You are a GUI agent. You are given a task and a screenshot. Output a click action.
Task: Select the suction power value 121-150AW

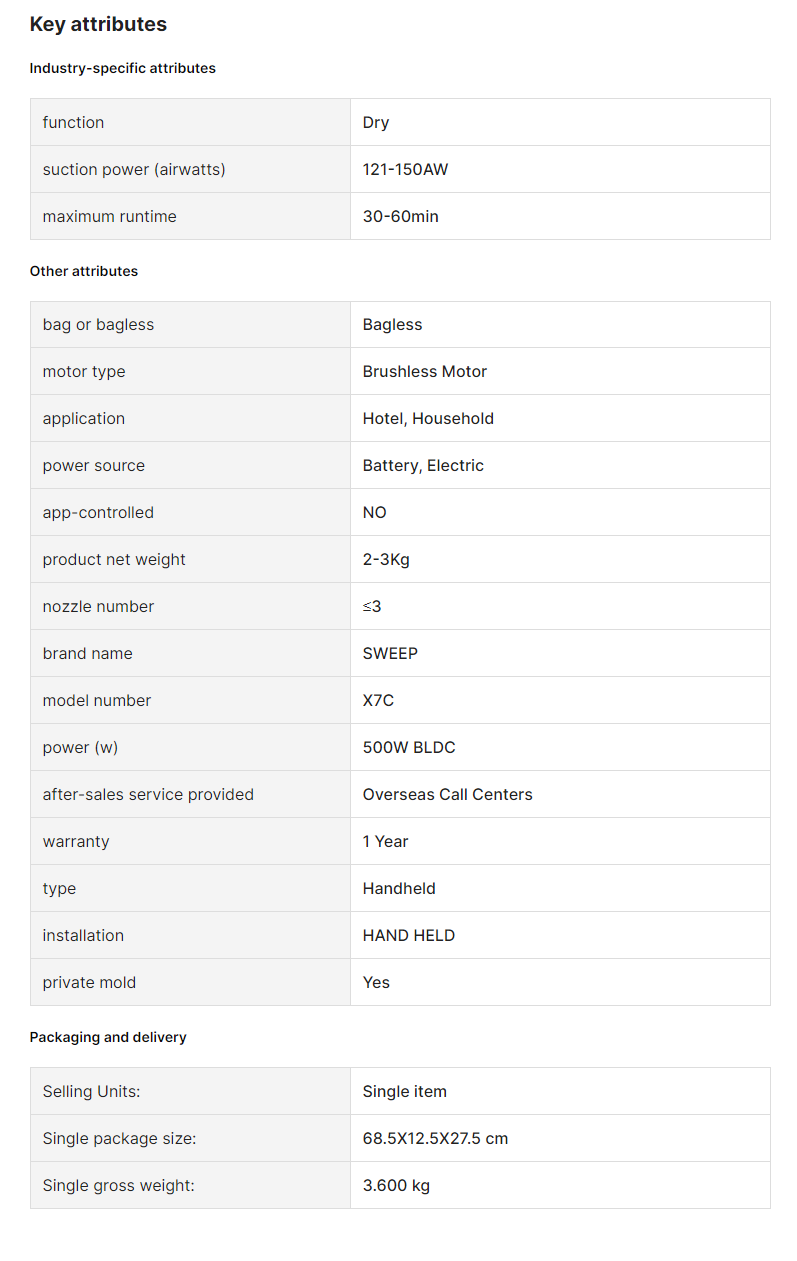pyautogui.click(x=405, y=169)
